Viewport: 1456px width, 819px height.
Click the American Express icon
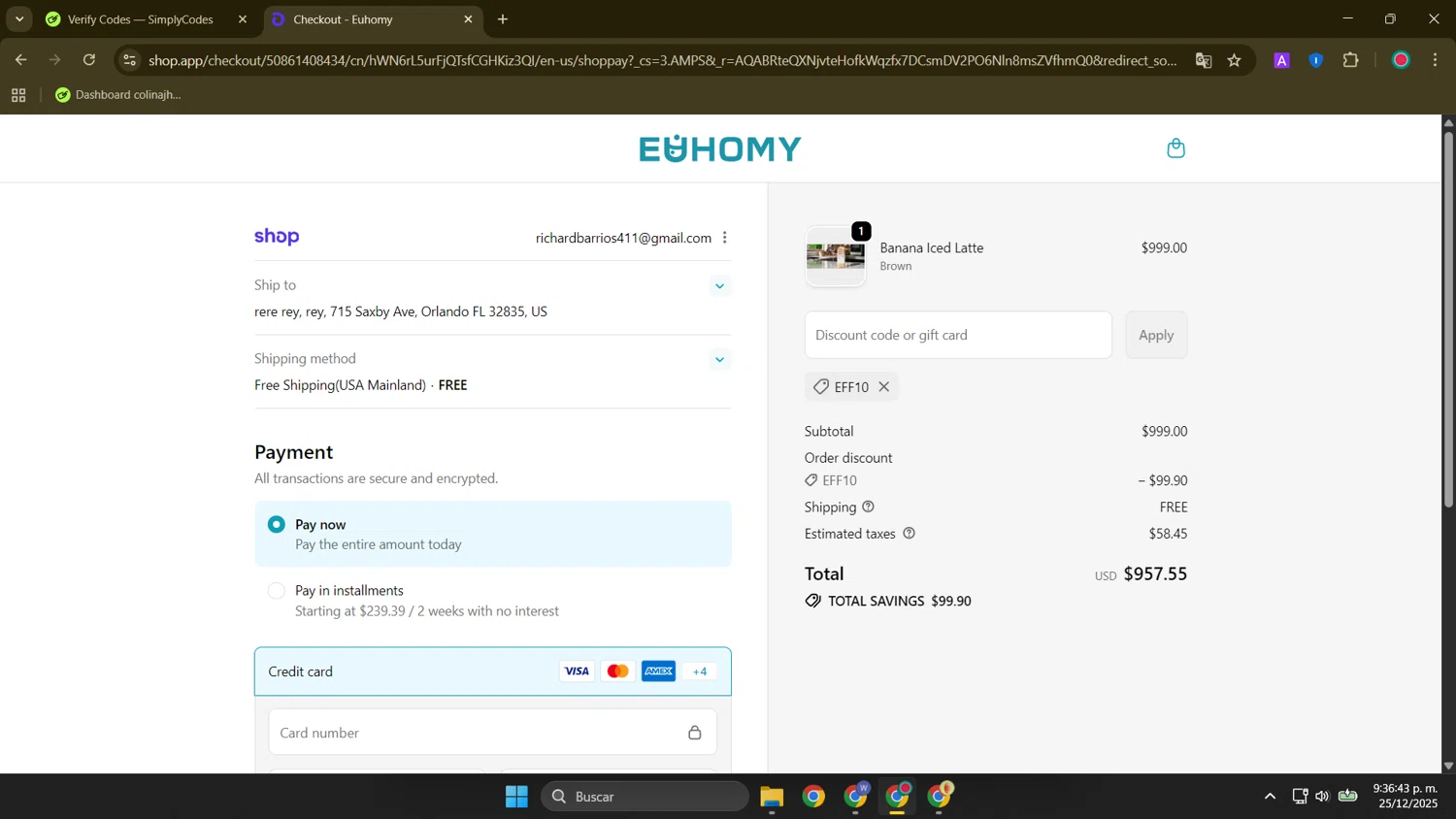pyautogui.click(x=658, y=672)
